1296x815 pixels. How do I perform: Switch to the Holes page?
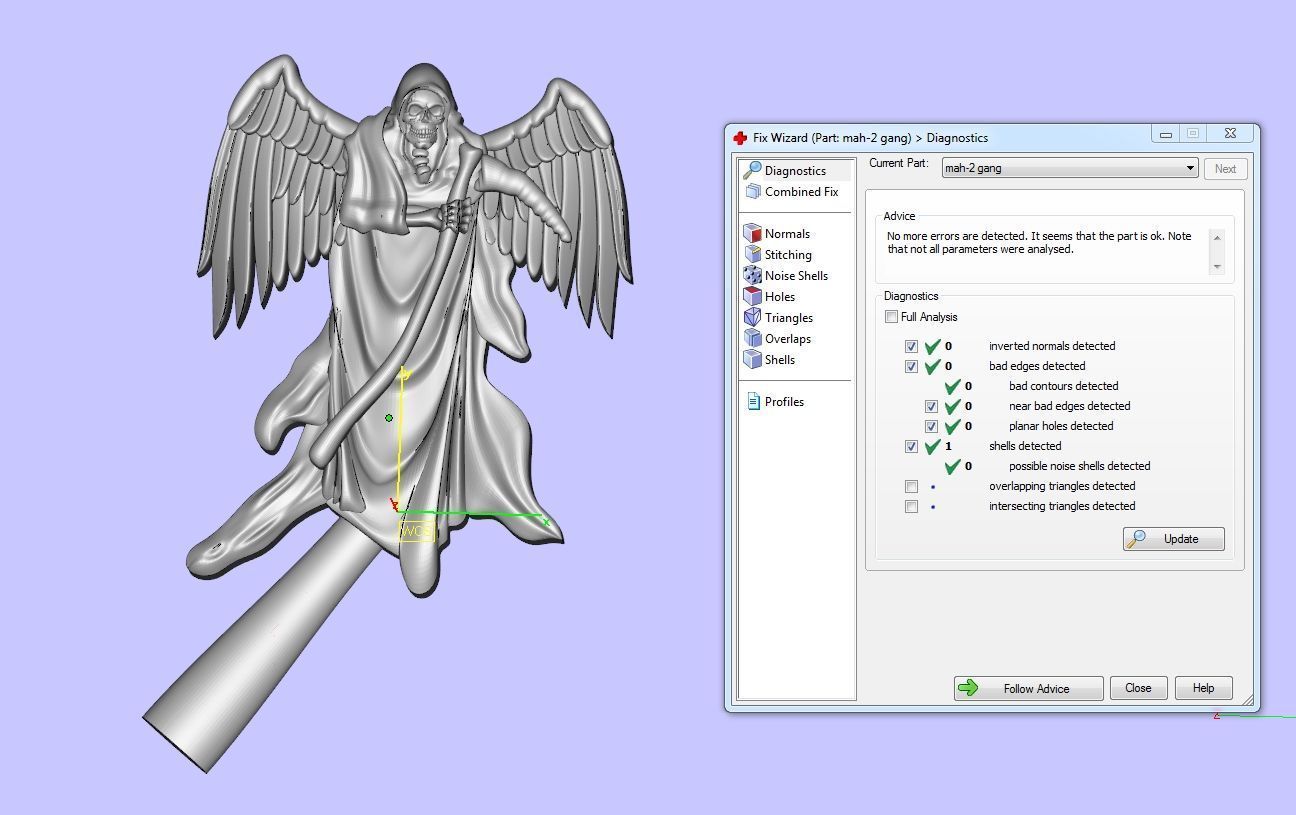(x=780, y=297)
